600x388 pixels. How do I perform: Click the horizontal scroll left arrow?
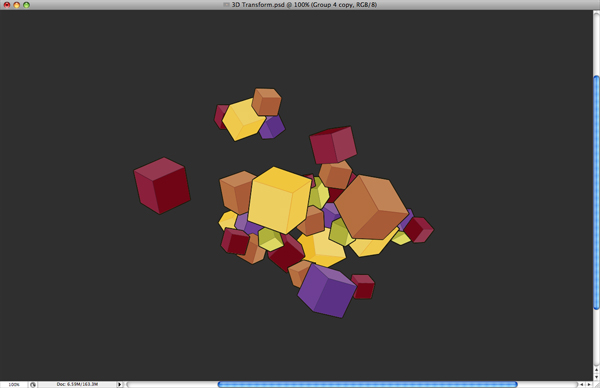pos(582,385)
